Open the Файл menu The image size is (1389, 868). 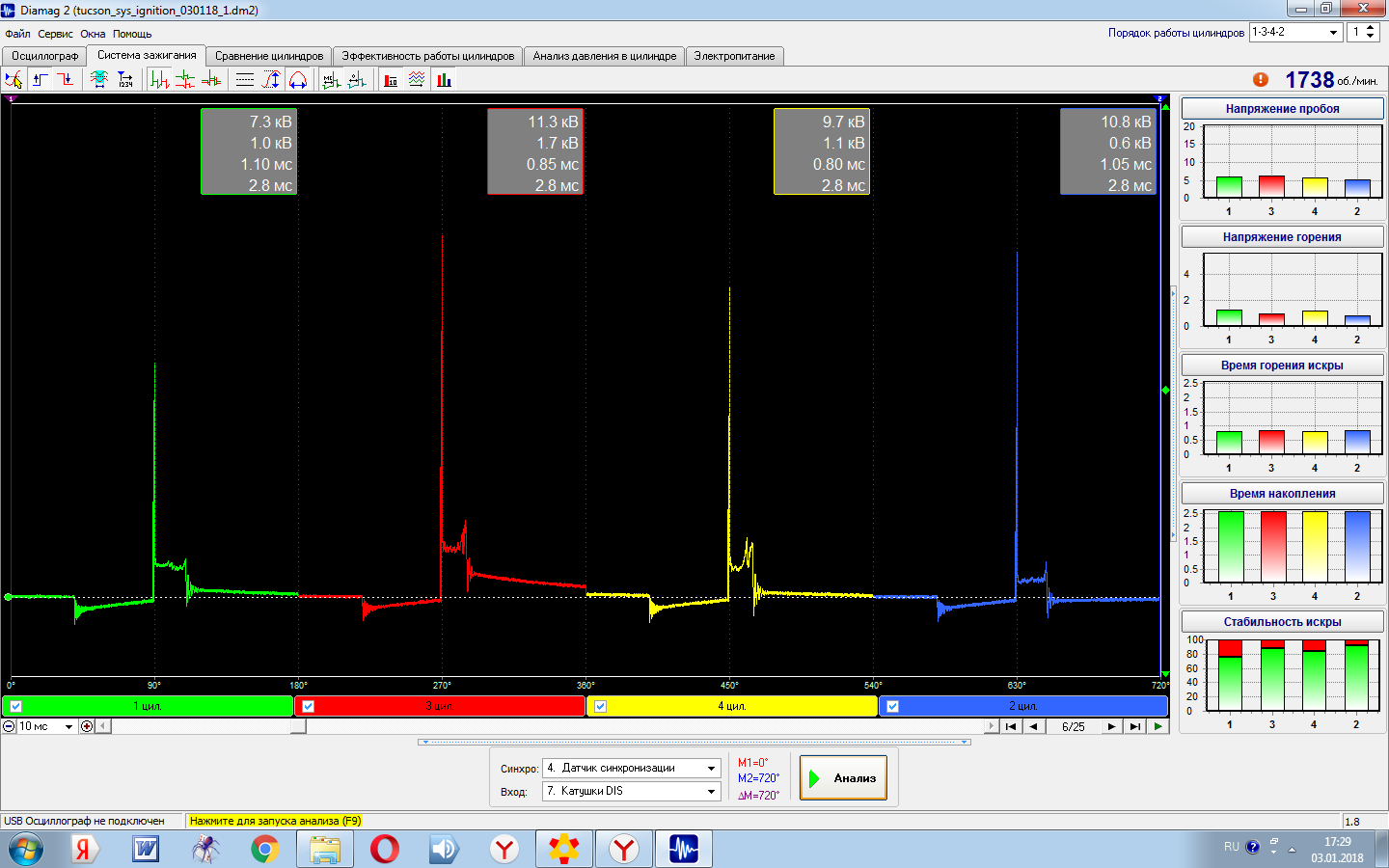(x=17, y=34)
